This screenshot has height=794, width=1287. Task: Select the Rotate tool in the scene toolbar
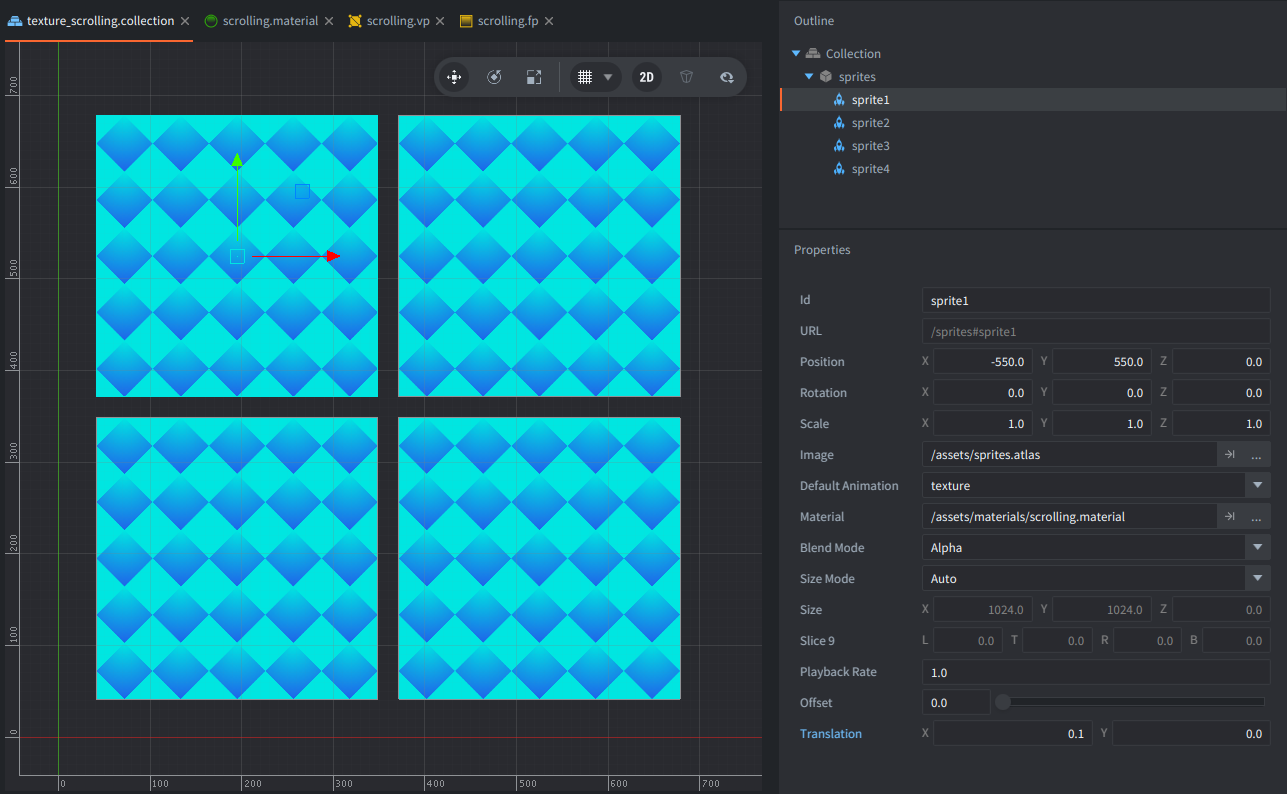(x=494, y=76)
